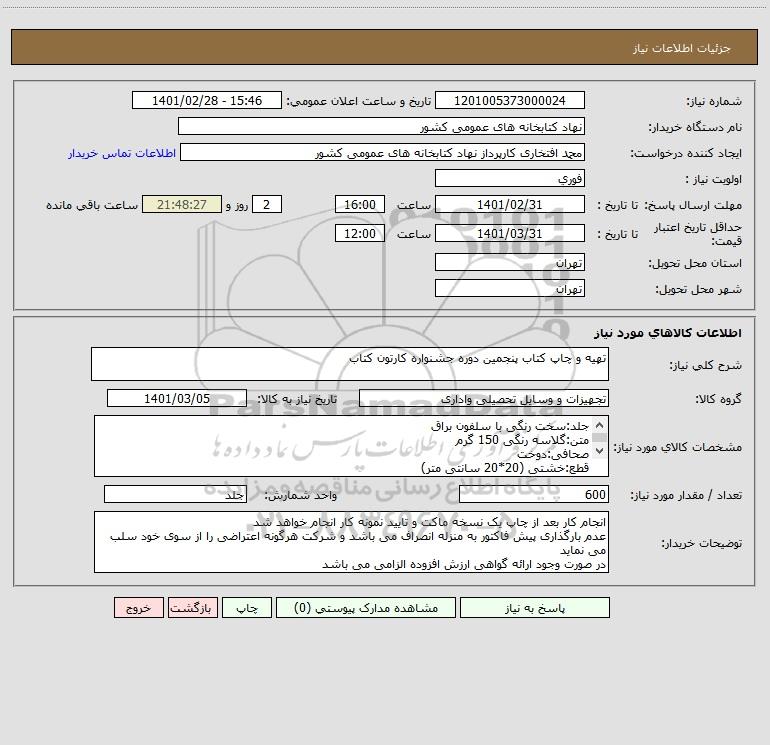Image resolution: width=770 pixels, height=745 pixels.
Task: Click the نام دستگاه خریدار label
Action: click(695, 127)
